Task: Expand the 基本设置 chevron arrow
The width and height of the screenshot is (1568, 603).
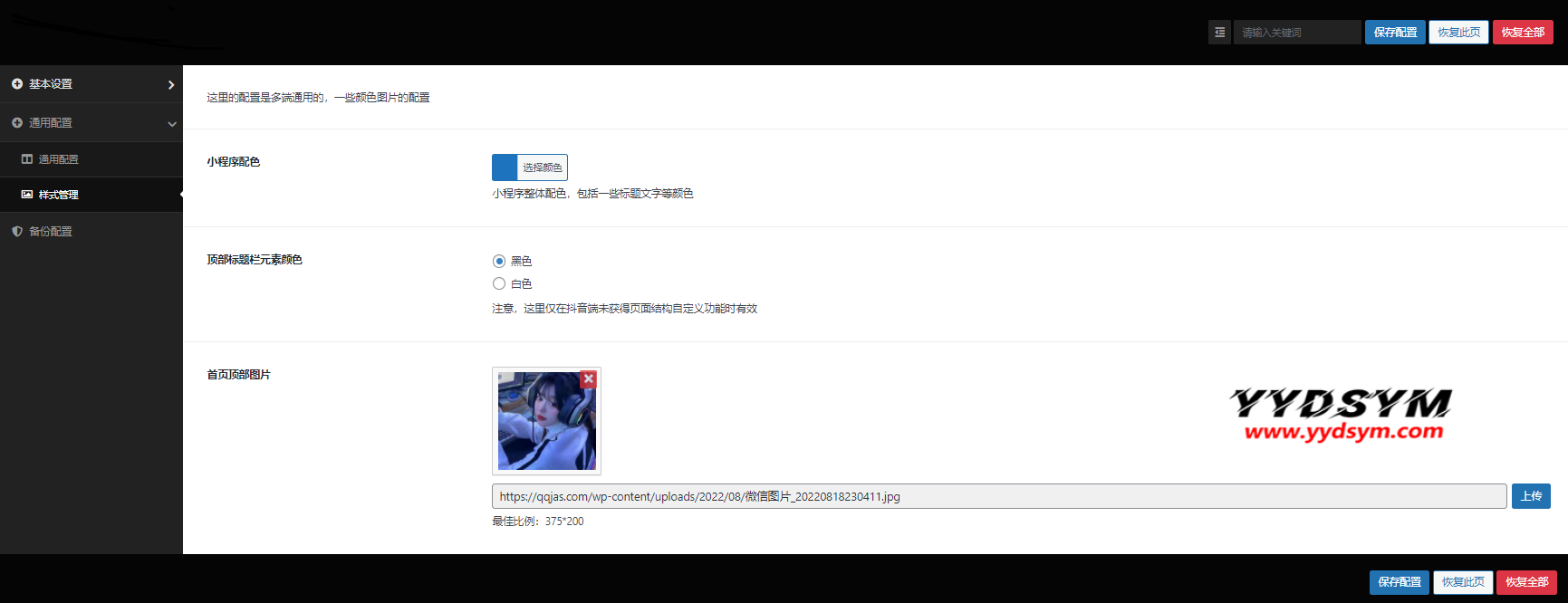Action: [x=171, y=84]
